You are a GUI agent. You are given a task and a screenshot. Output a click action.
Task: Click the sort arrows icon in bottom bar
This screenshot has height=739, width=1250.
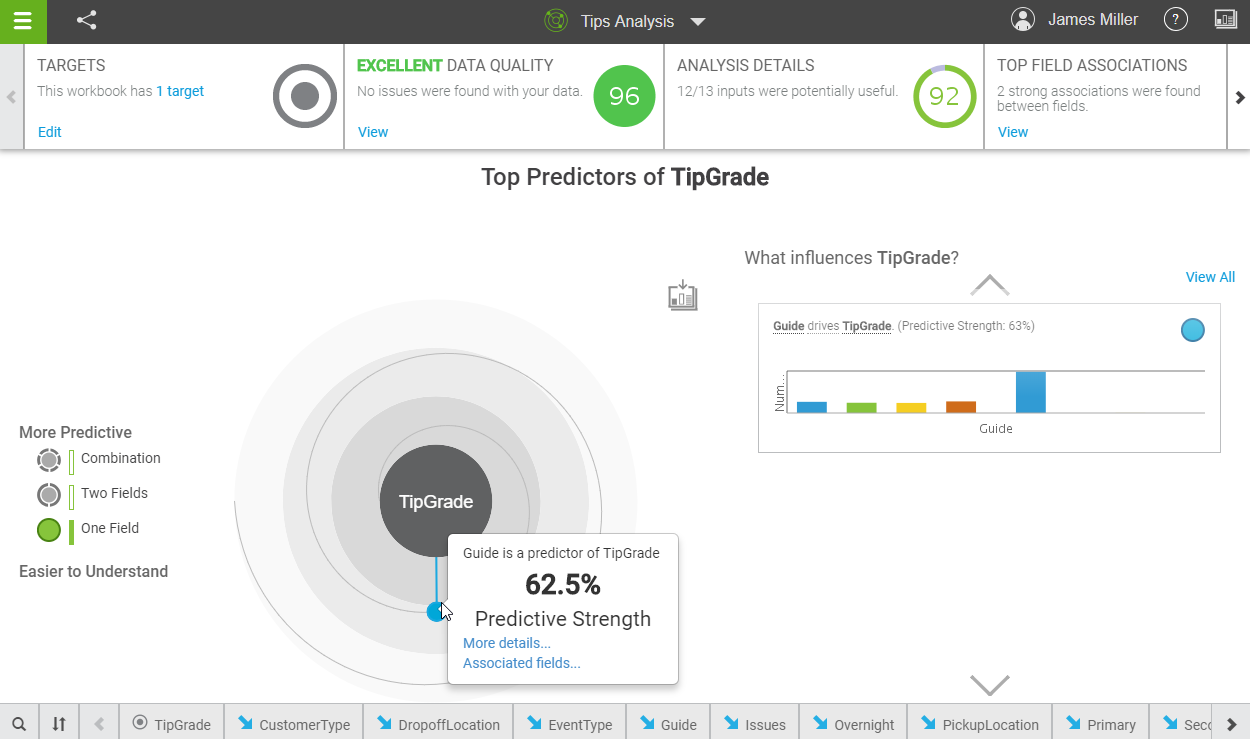pos(59,723)
